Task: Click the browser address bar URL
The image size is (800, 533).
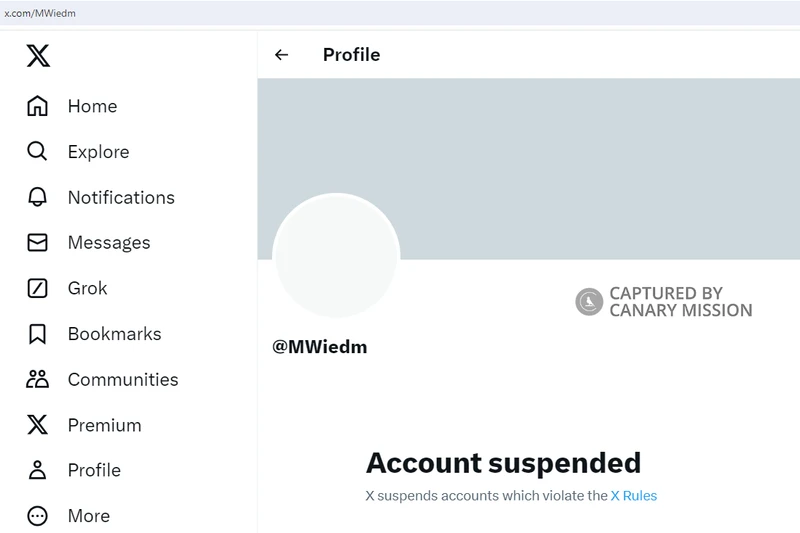Action: (40, 13)
